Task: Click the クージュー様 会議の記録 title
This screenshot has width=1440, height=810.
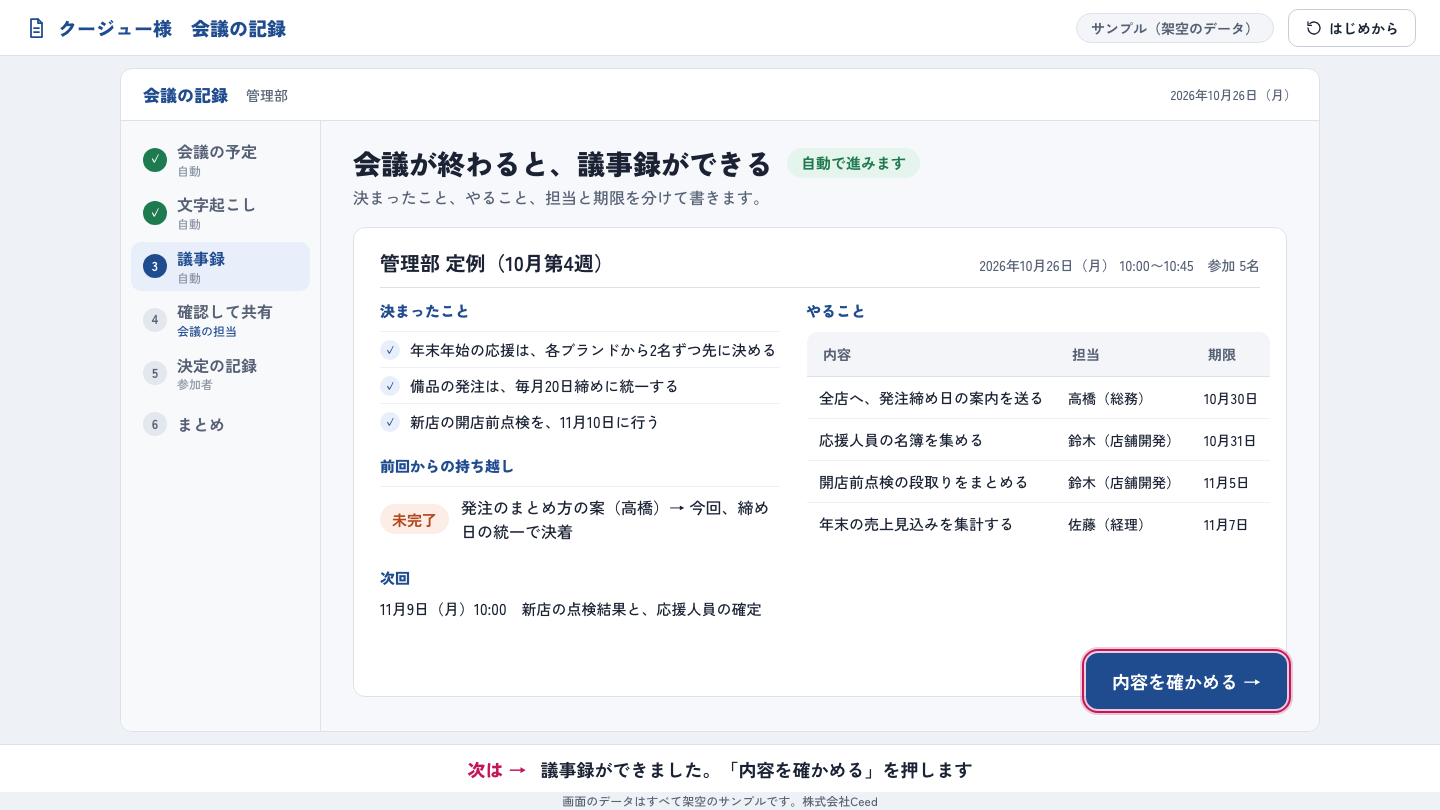Action: click(172, 28)
